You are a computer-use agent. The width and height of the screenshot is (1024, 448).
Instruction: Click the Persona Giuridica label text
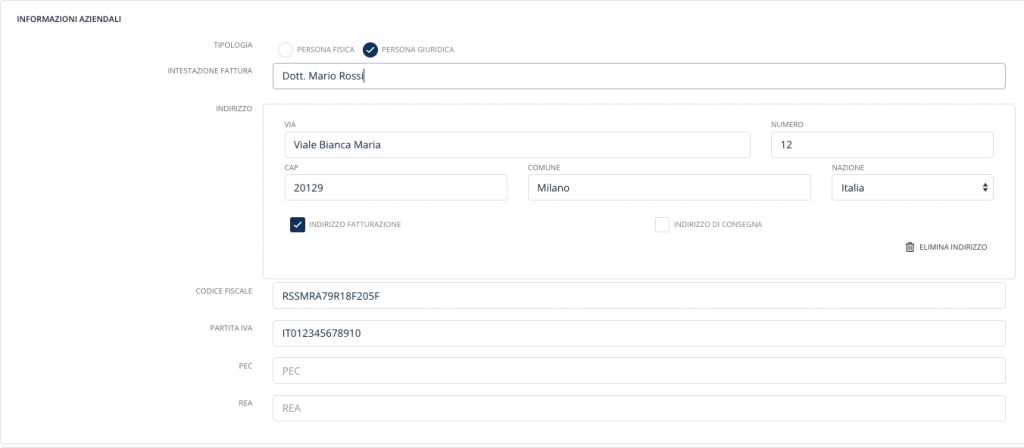[418, 50]
